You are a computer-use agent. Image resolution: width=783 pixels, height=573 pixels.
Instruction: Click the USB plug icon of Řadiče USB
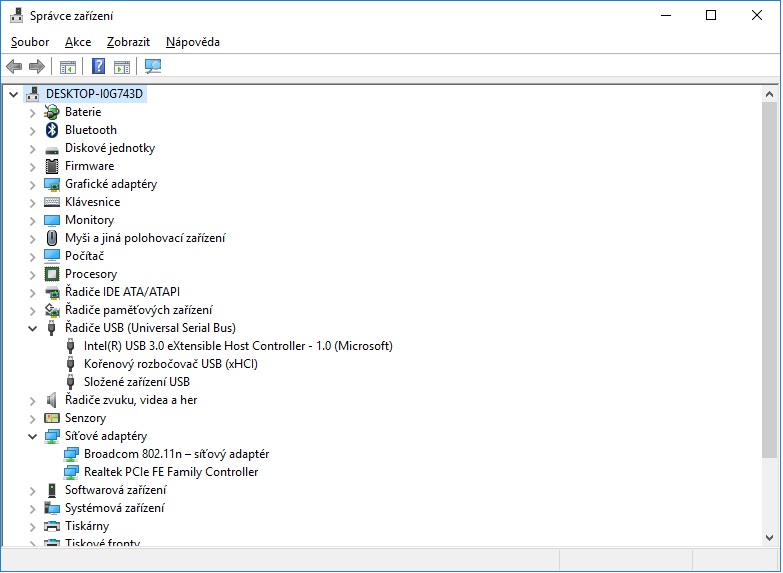[x=51, y=328]
